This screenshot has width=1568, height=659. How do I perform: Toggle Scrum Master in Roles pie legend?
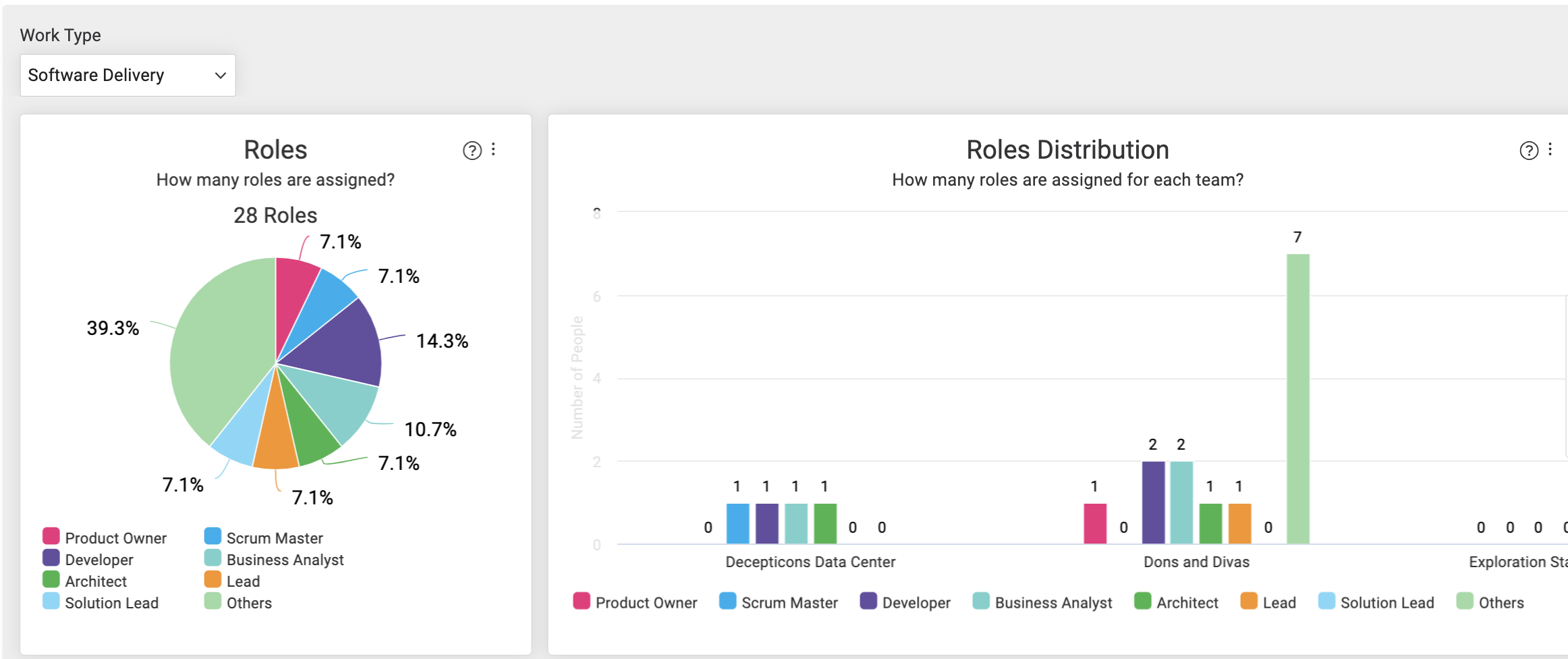tap(264, 537)
